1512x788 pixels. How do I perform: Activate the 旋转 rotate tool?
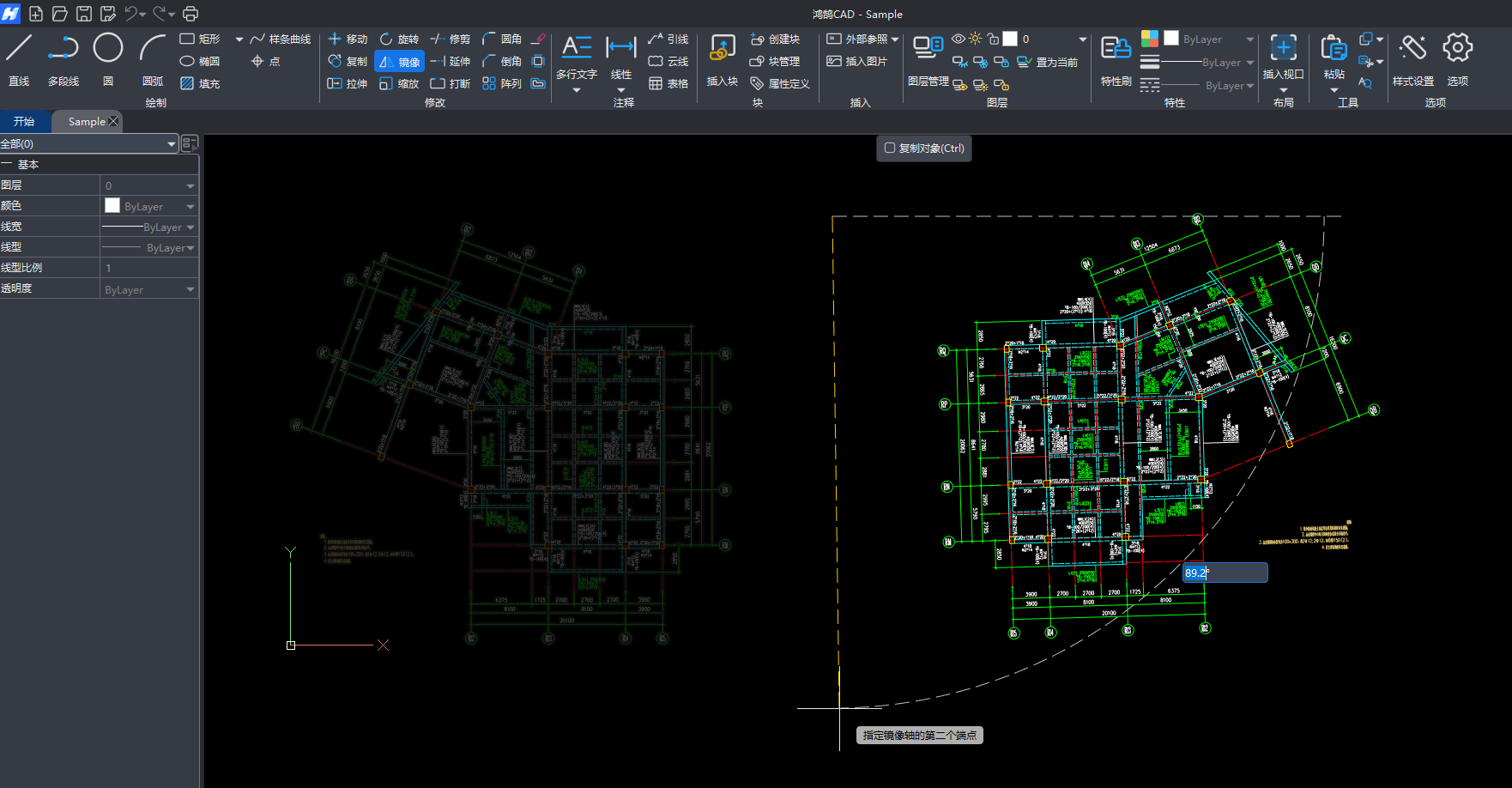tap(399, 39)
